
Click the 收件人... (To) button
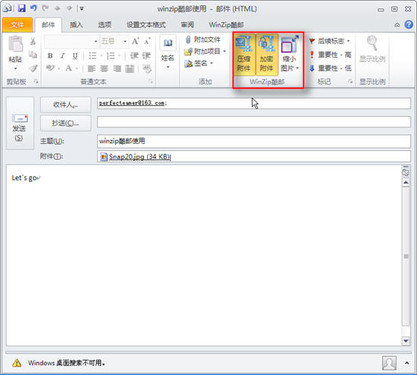66,105
